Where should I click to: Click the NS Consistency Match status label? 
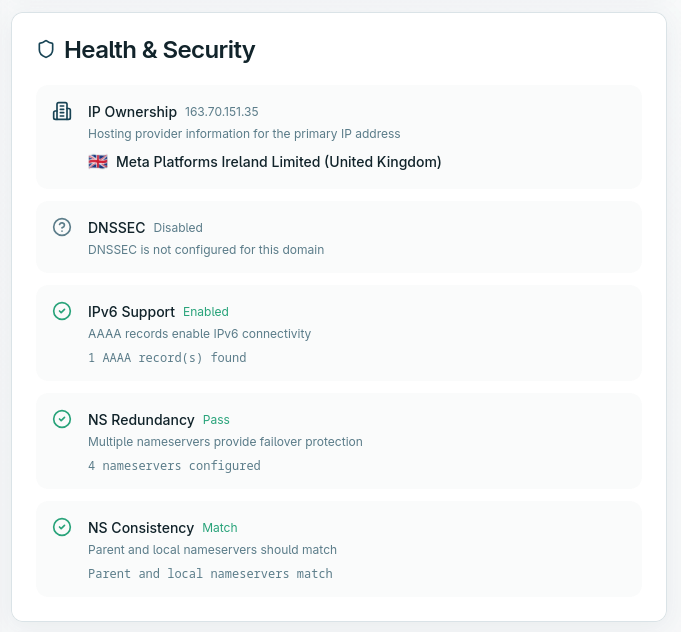pos(220,528)
